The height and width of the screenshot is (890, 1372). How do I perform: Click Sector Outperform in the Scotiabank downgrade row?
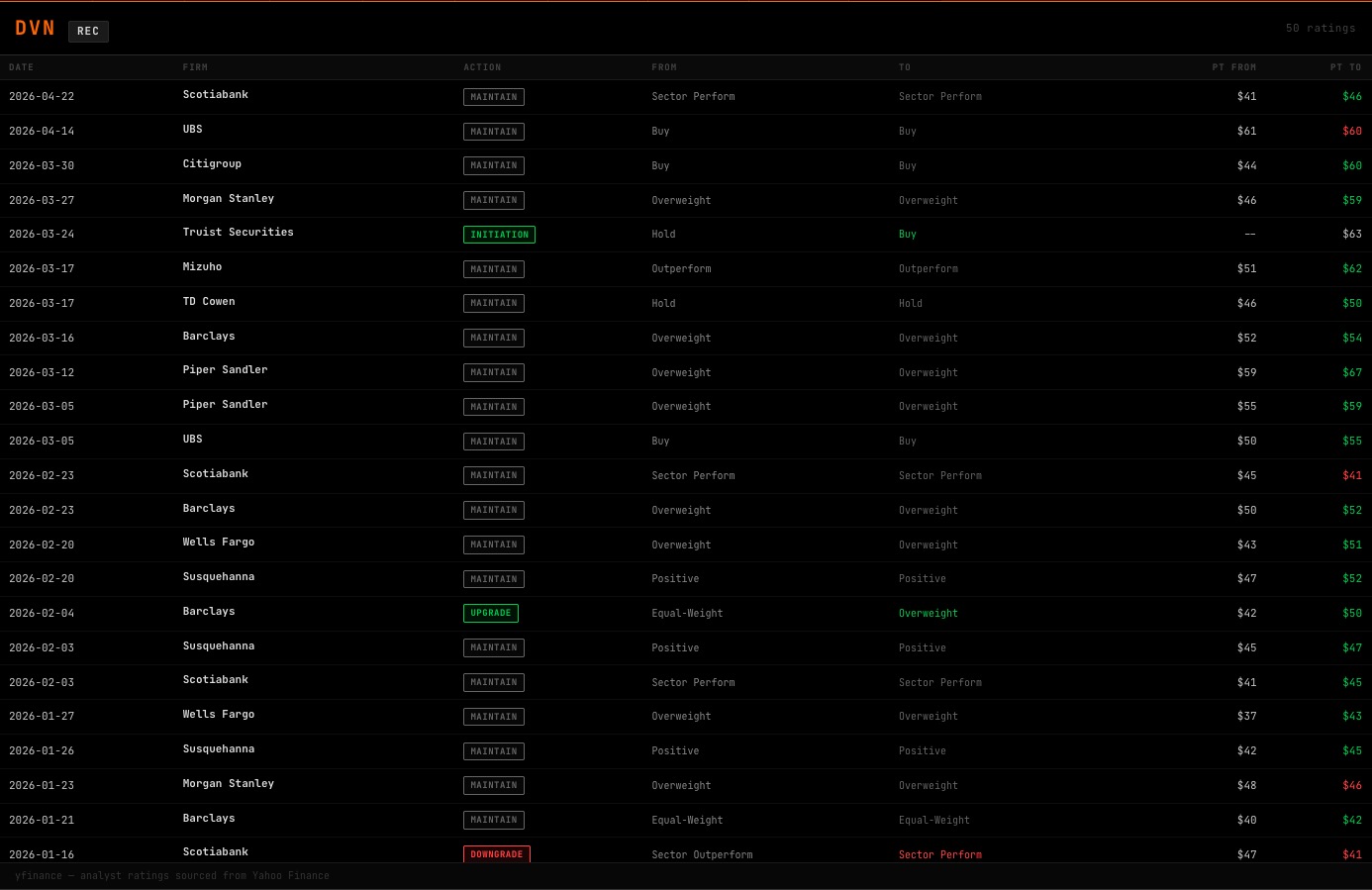[x=702, y=855]
